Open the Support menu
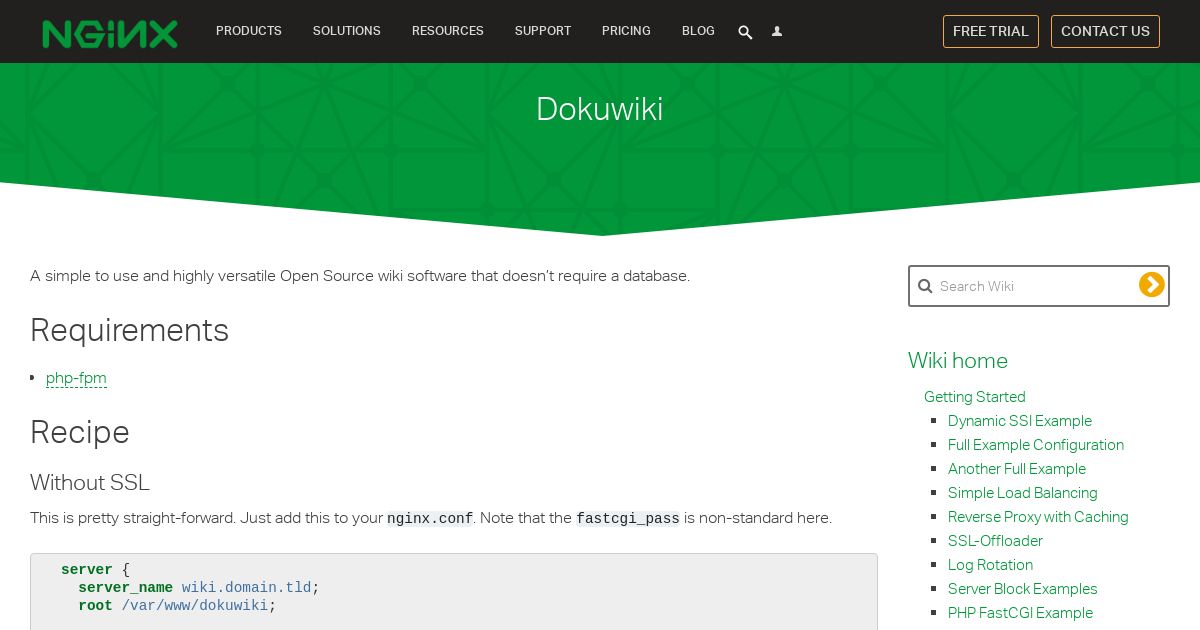This screenshot has height=630, width=1200. [543, 31]
